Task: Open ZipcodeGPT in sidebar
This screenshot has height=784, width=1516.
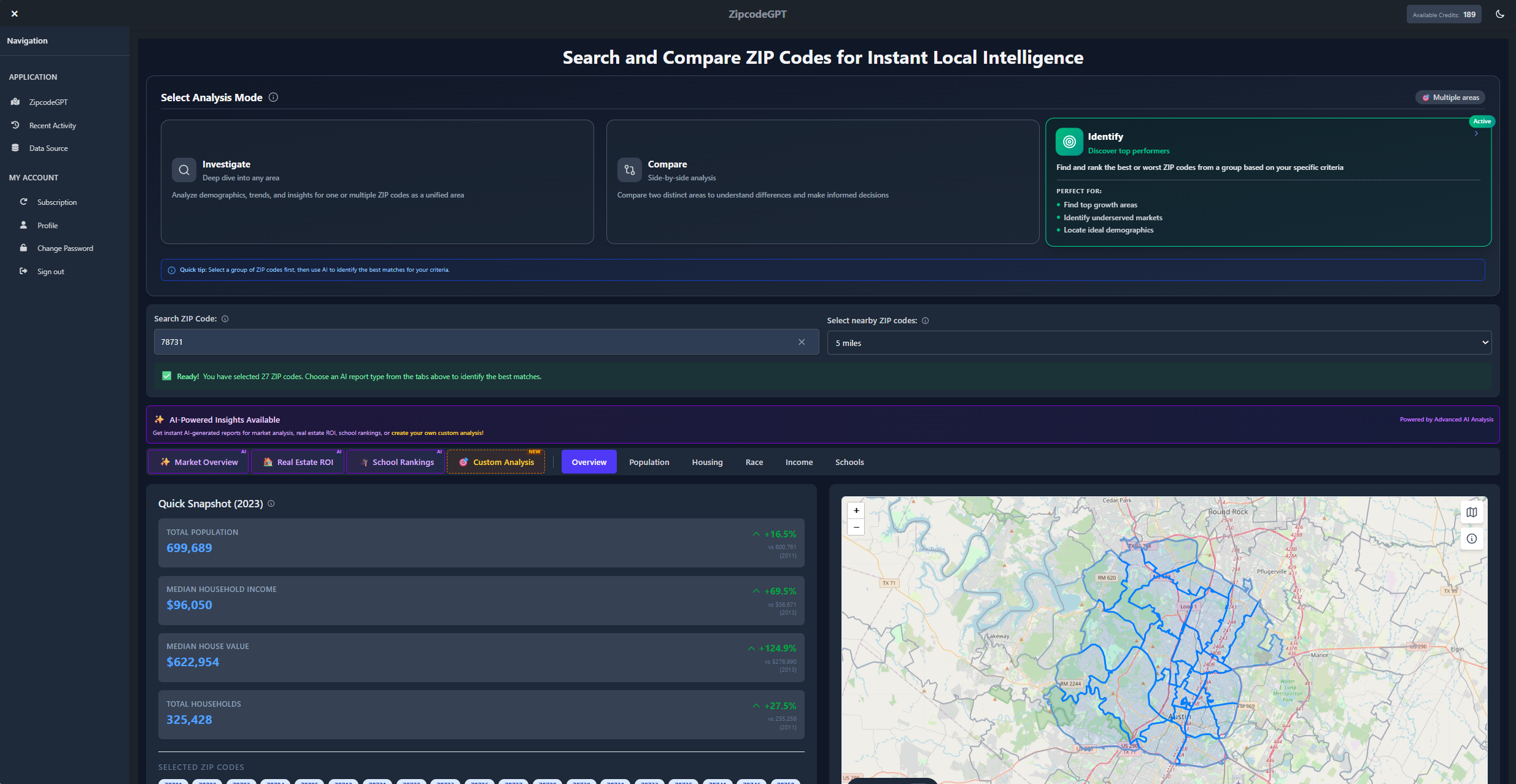Action: click(48, 102)
